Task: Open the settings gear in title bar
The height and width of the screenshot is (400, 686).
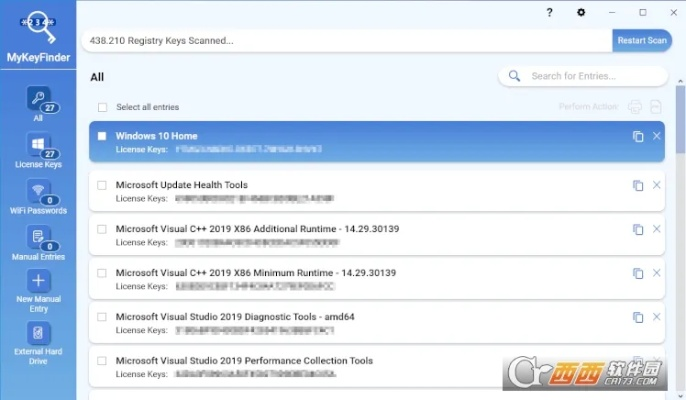Action: click(x=581, y=12)
